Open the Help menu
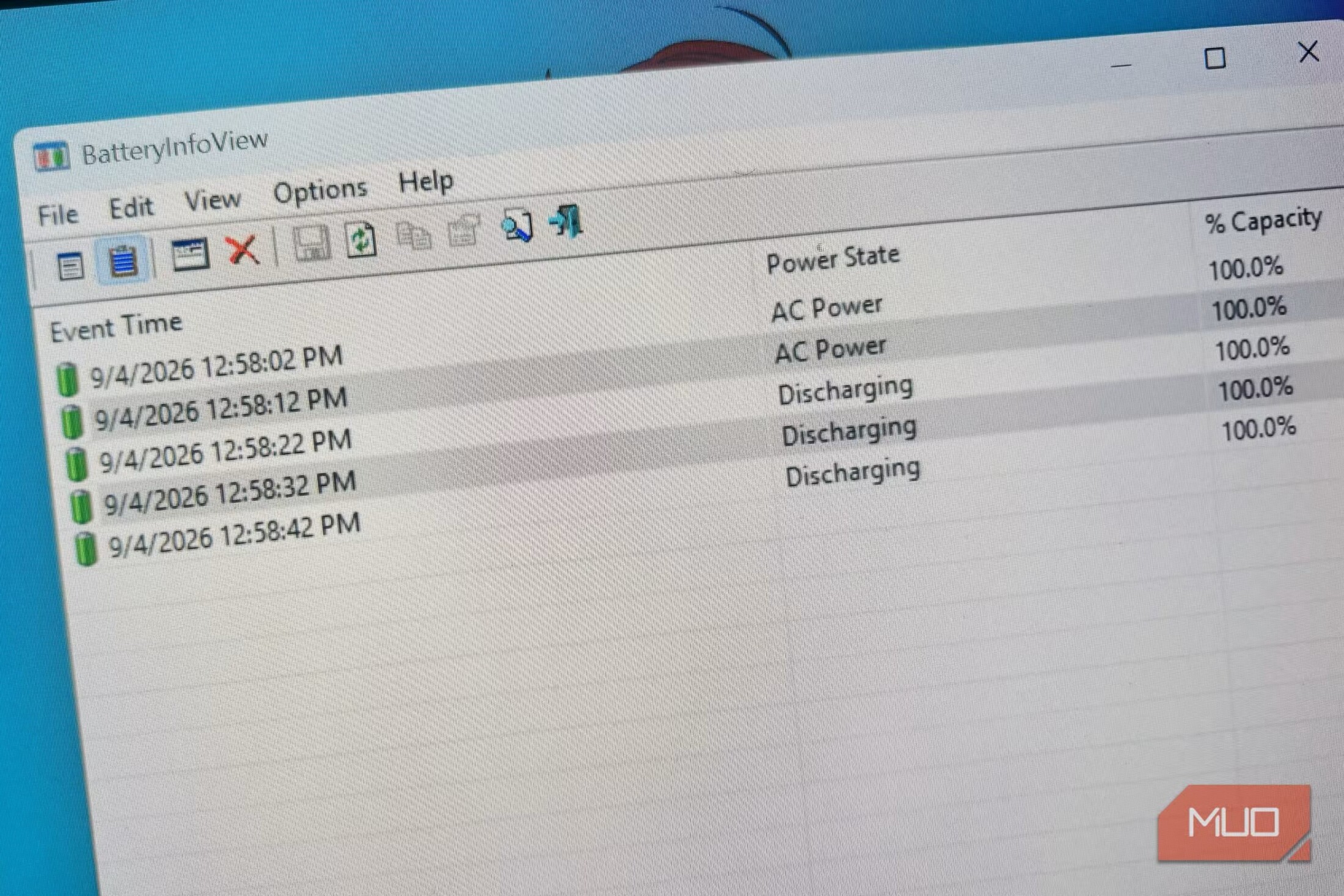Image resolution: width=1344 pixels, height=896 pixels. 426,181
